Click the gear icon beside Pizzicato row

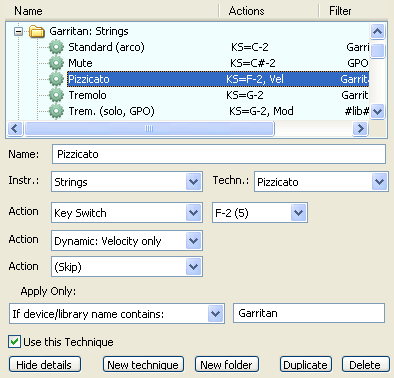[x=56, y=79]
